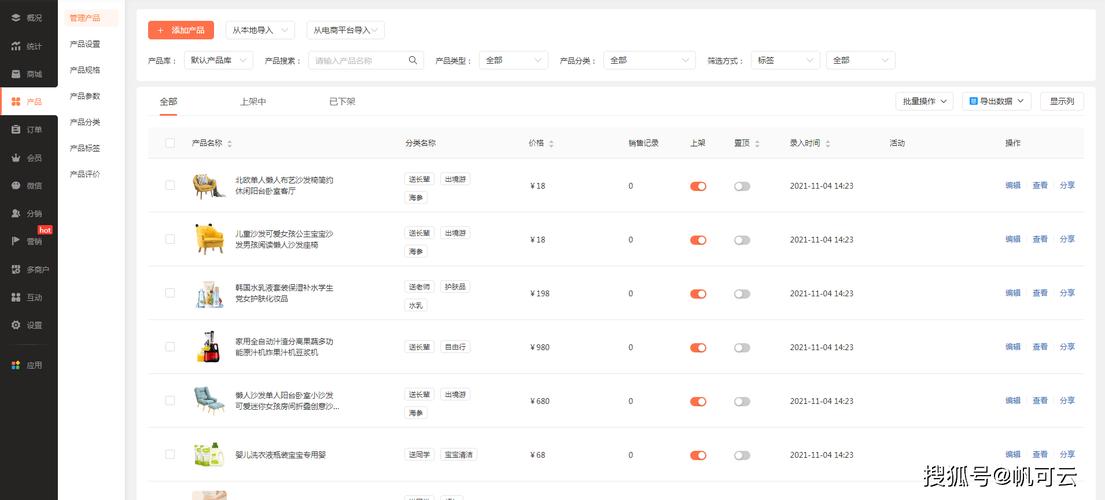
Task: Open the 营销 marketing flag icon
Action: [16, 241]
